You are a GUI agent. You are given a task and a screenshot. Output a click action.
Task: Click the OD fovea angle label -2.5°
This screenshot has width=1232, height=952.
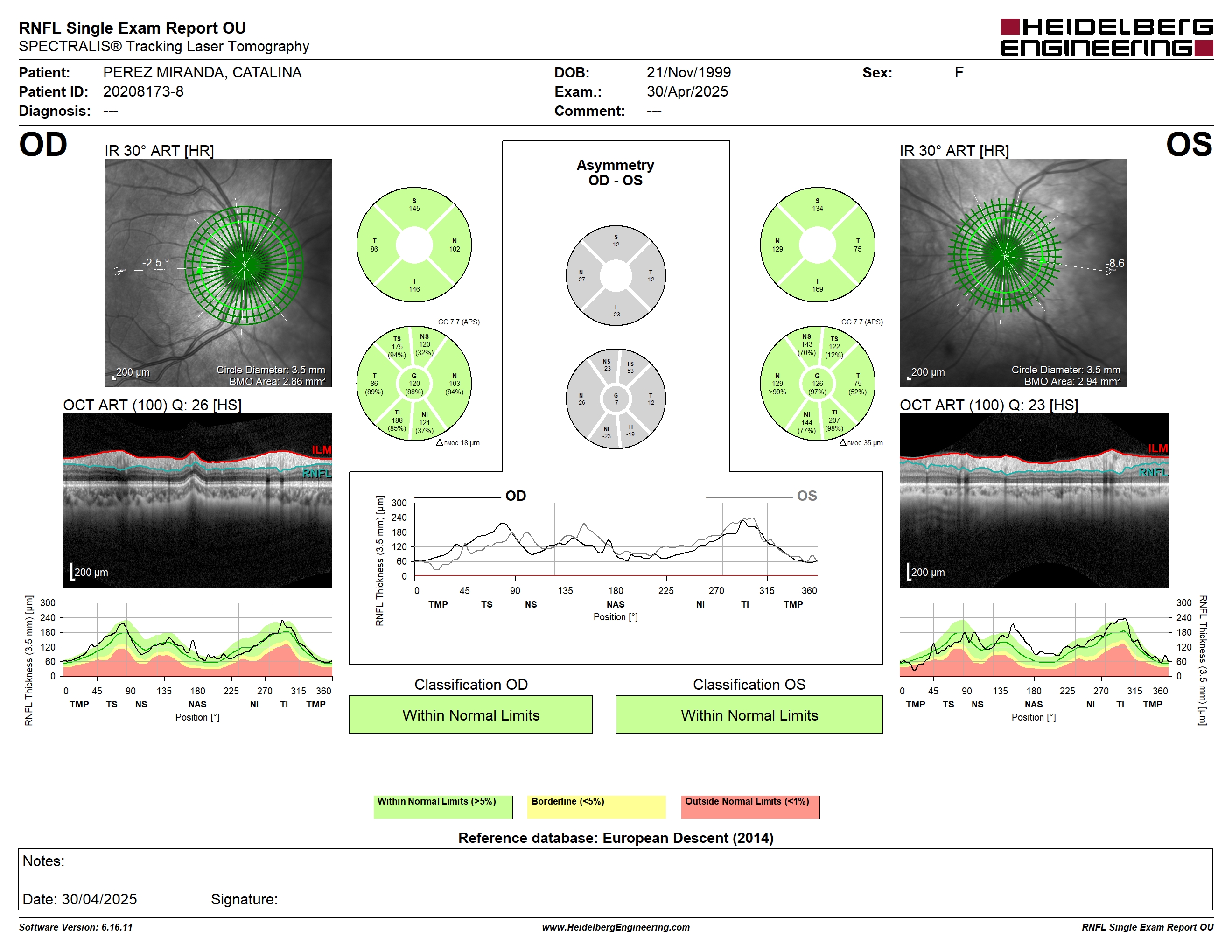coord(155,263)
